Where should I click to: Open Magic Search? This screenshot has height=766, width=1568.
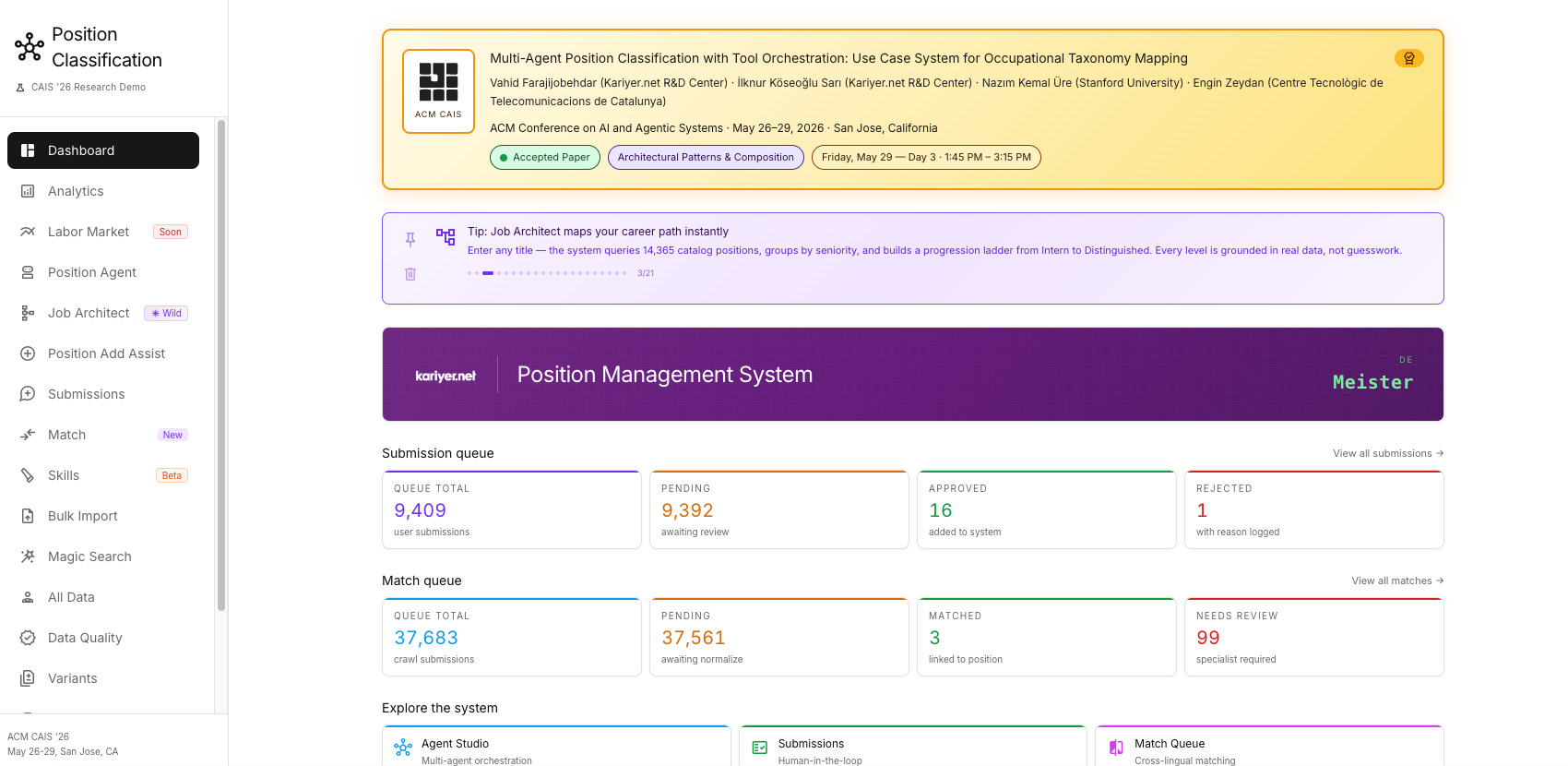(x=103, y=557)
